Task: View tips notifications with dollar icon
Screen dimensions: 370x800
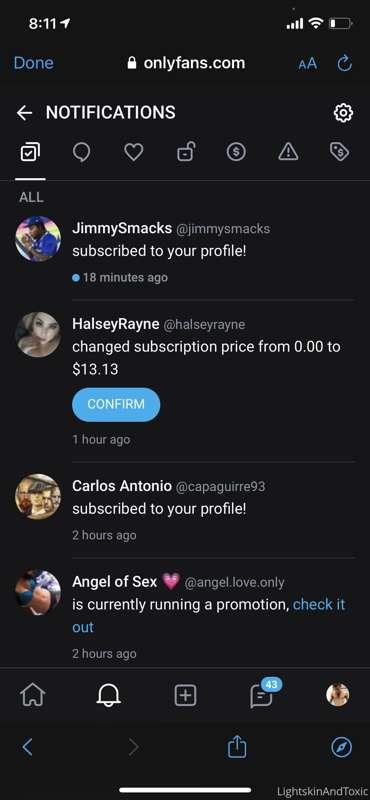Action: tap(236, 152)
